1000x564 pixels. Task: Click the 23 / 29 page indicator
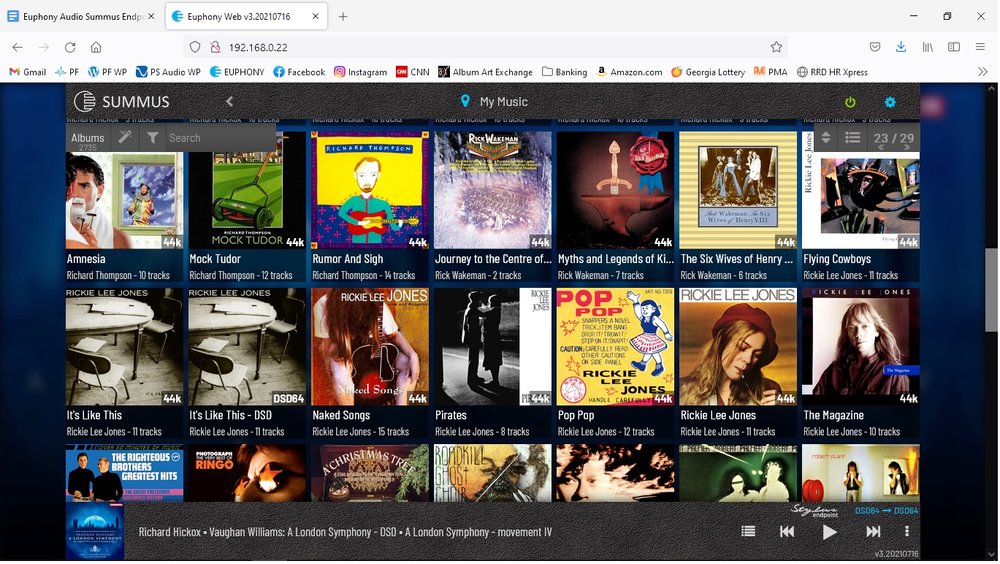(x=893, y=137)
